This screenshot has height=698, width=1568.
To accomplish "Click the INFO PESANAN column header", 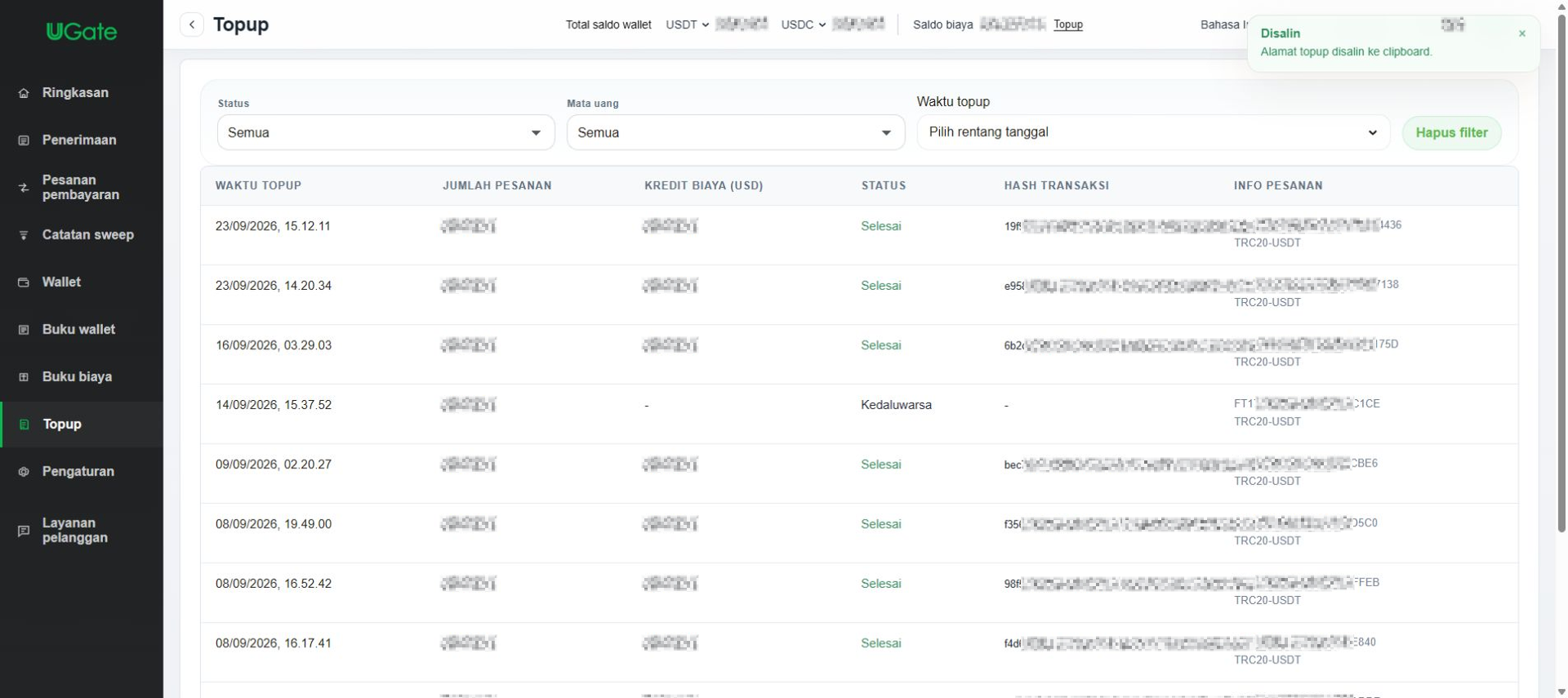I will click(x=1278, y=185).
